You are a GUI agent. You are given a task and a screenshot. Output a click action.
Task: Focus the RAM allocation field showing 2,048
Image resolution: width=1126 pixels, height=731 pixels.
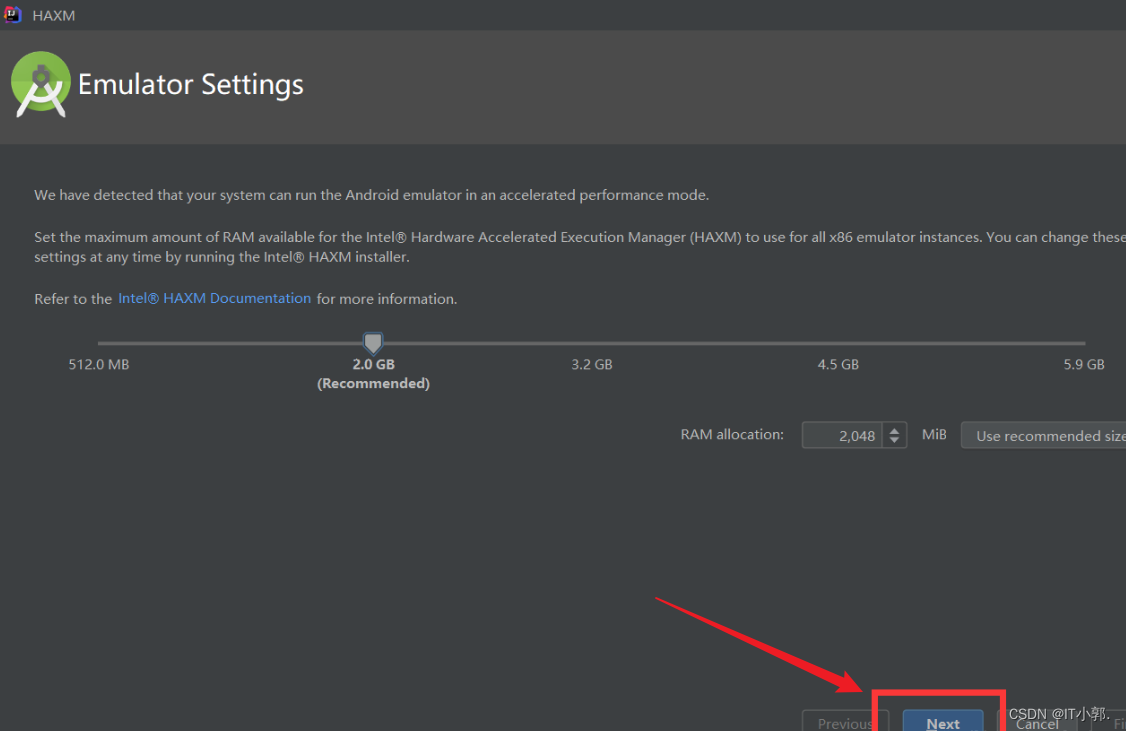coord(843,435)
